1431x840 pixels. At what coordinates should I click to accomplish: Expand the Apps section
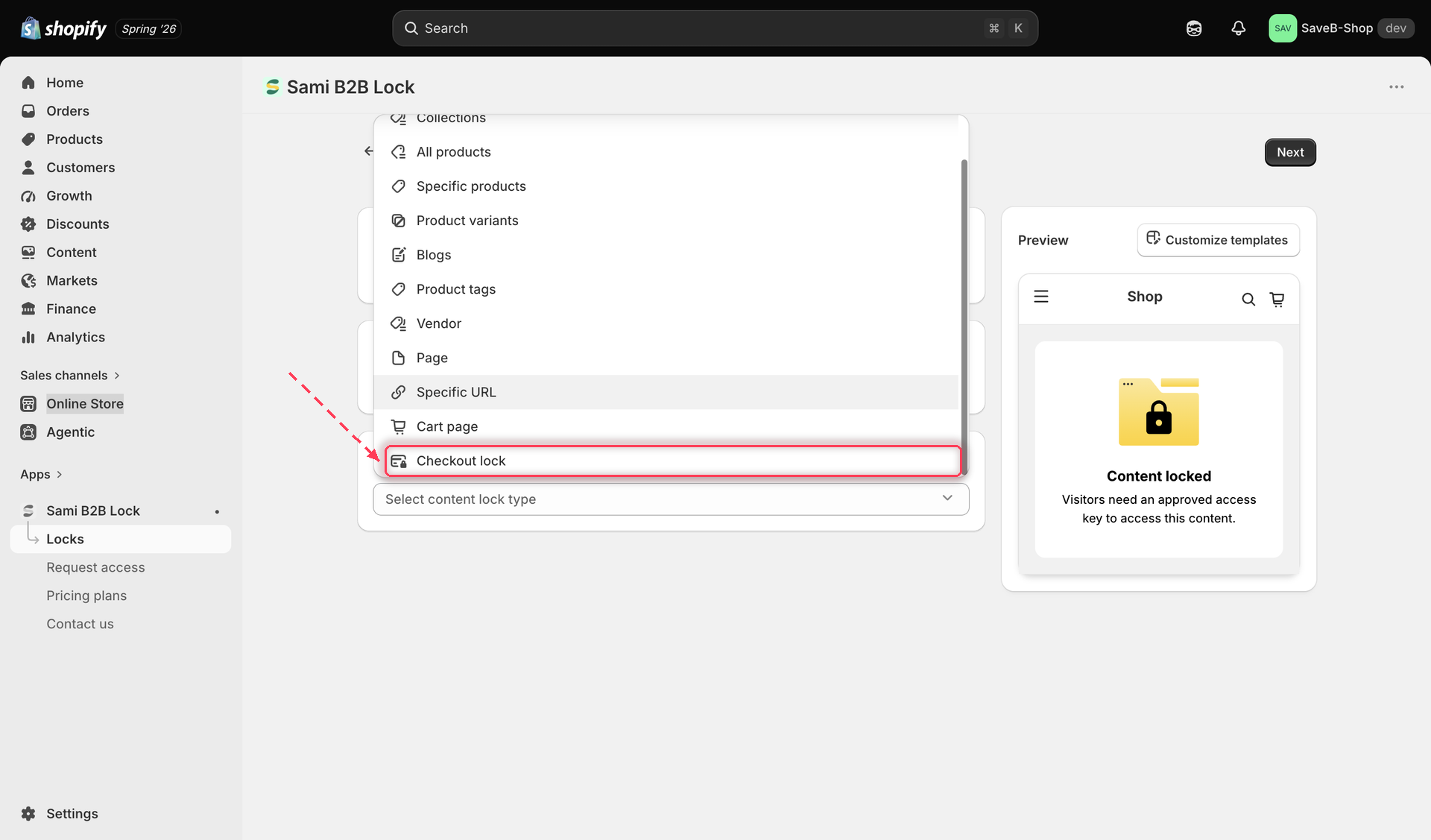tap(41, 475)
